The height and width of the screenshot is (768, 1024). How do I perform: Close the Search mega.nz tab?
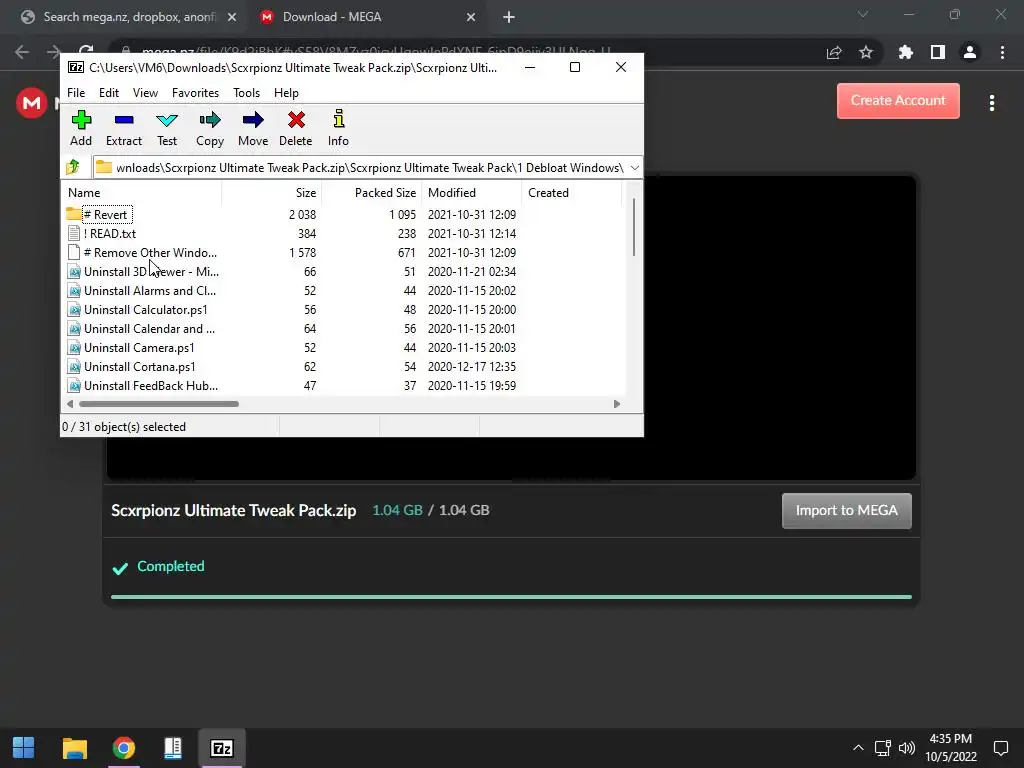coord(232,18)
